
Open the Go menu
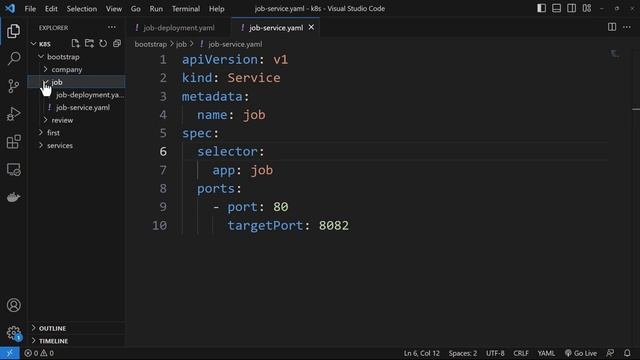pyautogui.click(x=136, y=9)
